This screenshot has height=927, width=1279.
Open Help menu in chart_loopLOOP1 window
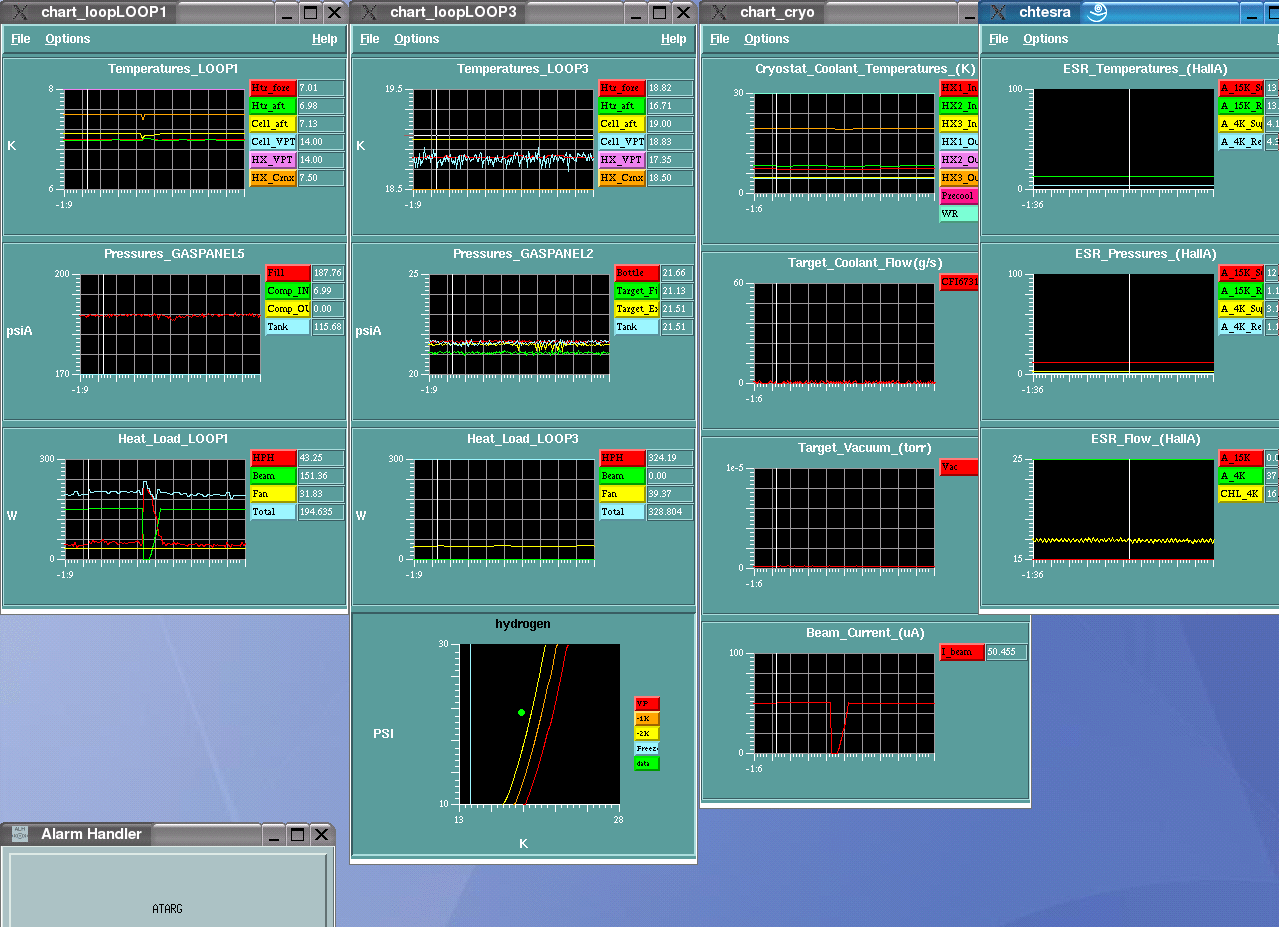[325, 39]
